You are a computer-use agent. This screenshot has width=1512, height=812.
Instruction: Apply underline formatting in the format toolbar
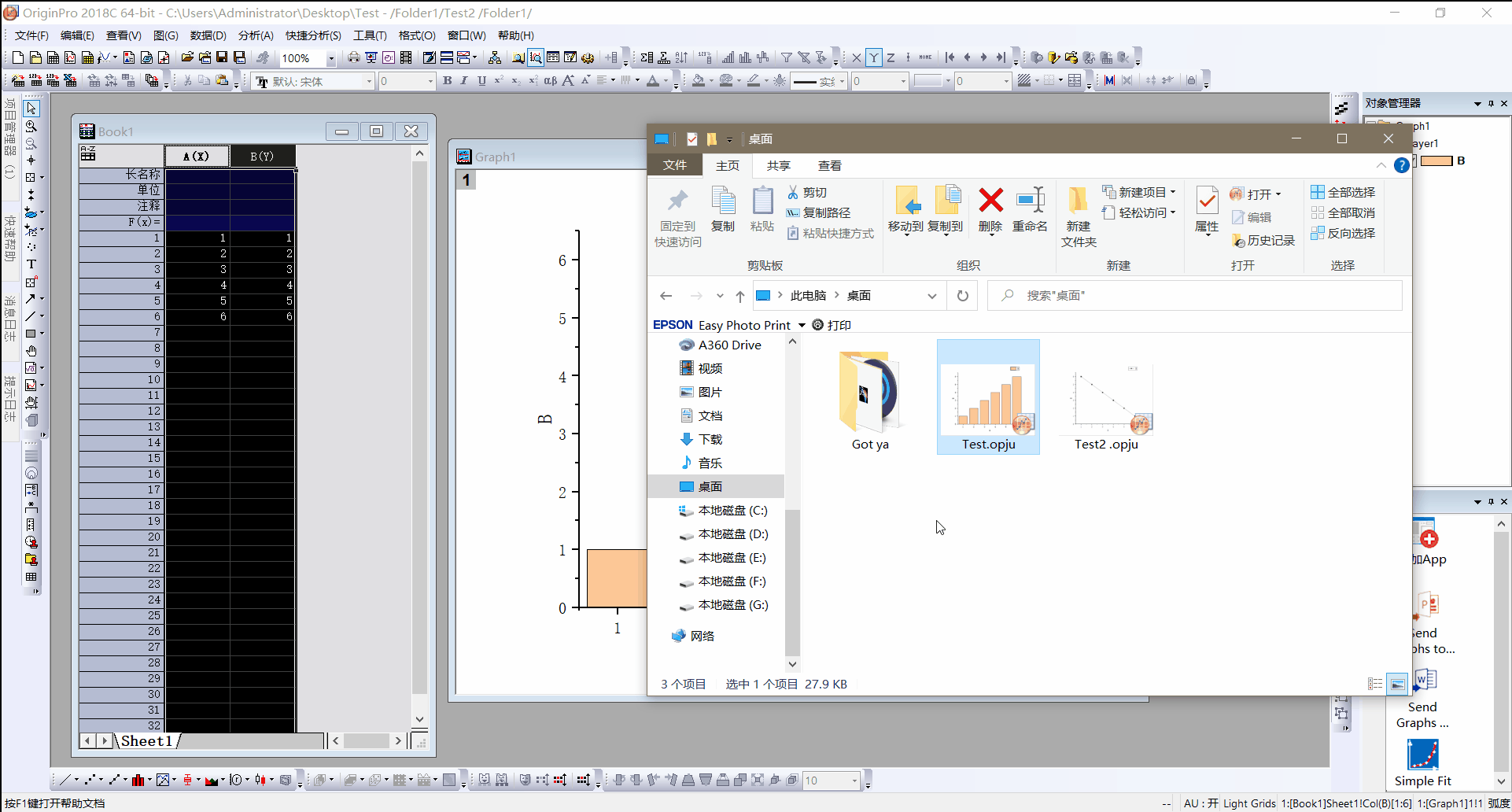(481, 80)
